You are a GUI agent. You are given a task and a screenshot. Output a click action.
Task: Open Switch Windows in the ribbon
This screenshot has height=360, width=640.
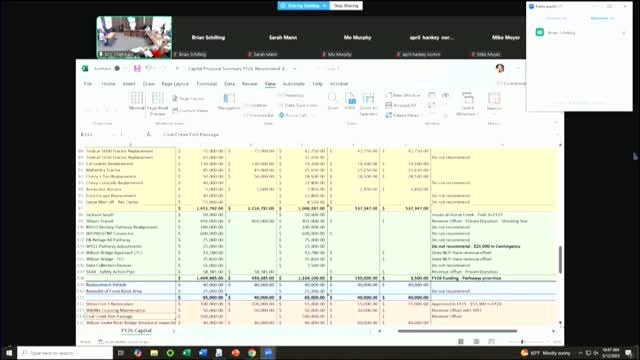tap(468, 104)
